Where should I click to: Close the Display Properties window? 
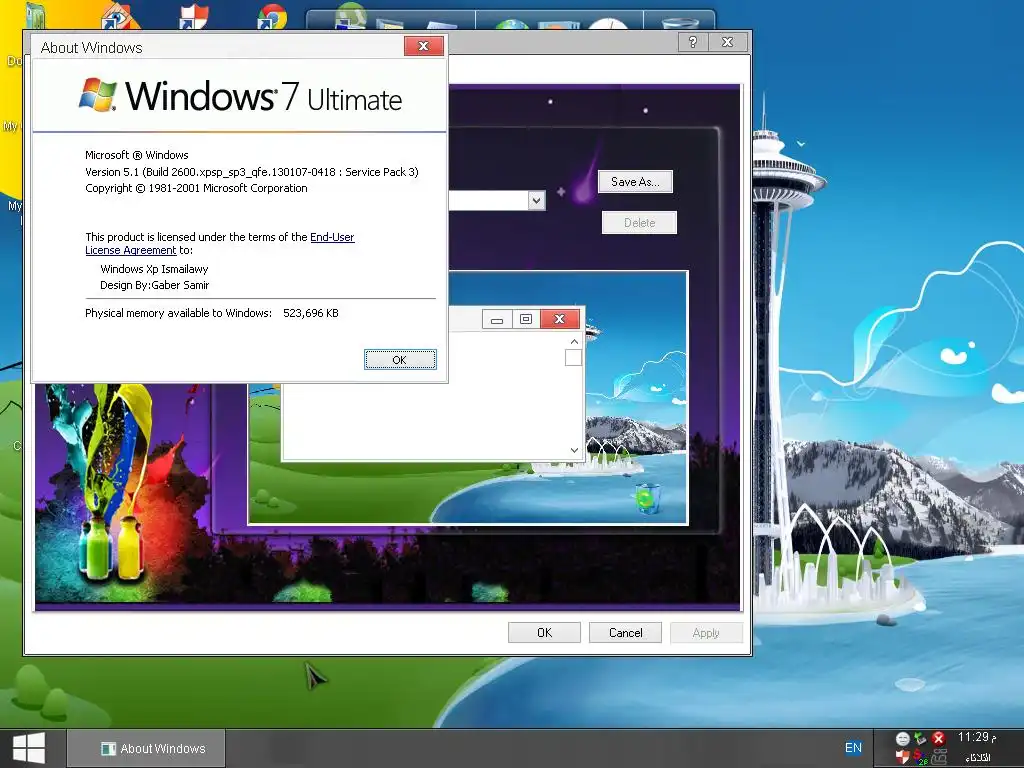727,42
